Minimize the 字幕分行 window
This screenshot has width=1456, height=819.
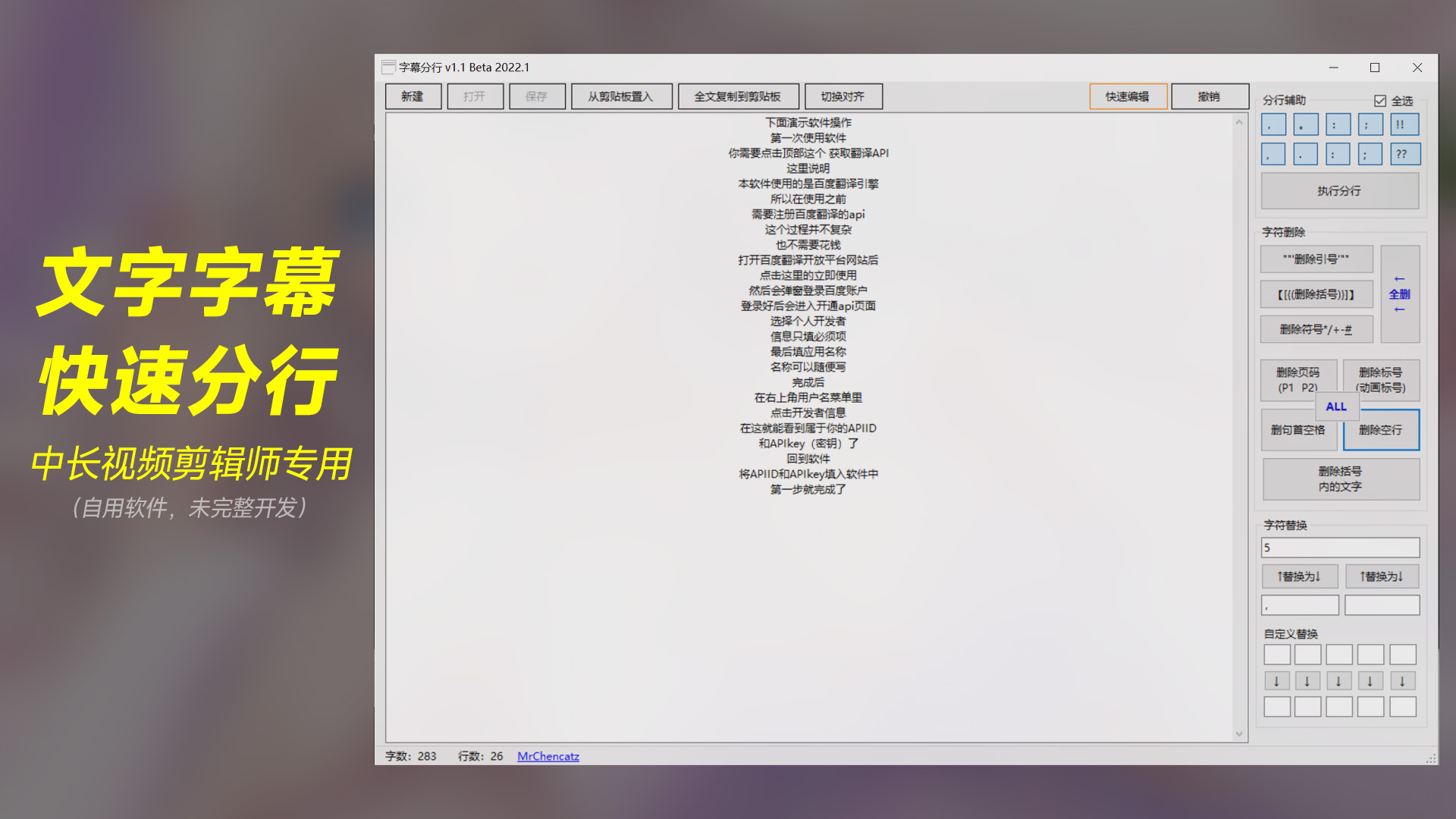[x=1334, y=67]
